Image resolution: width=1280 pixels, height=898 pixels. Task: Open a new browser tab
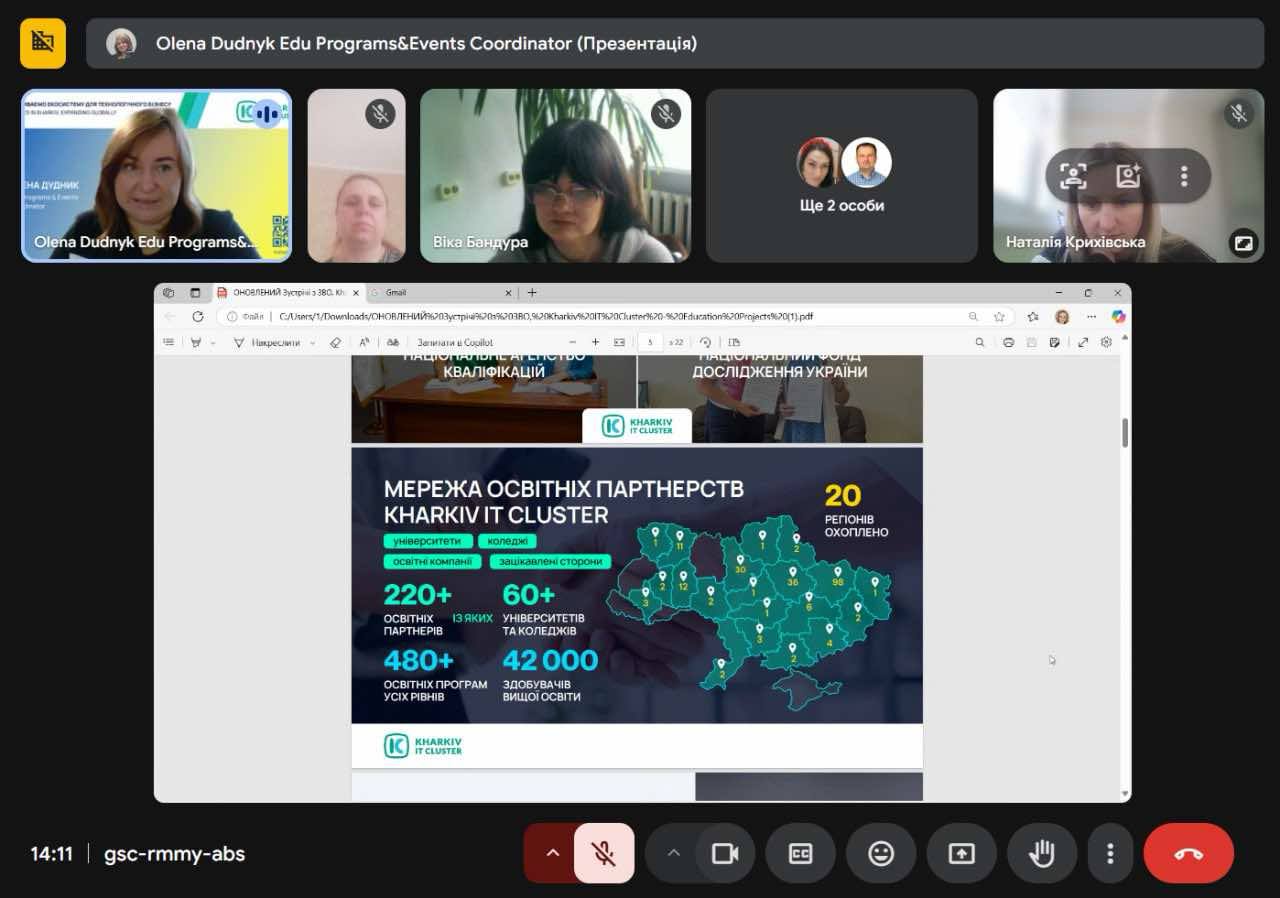tap(532, 293)
